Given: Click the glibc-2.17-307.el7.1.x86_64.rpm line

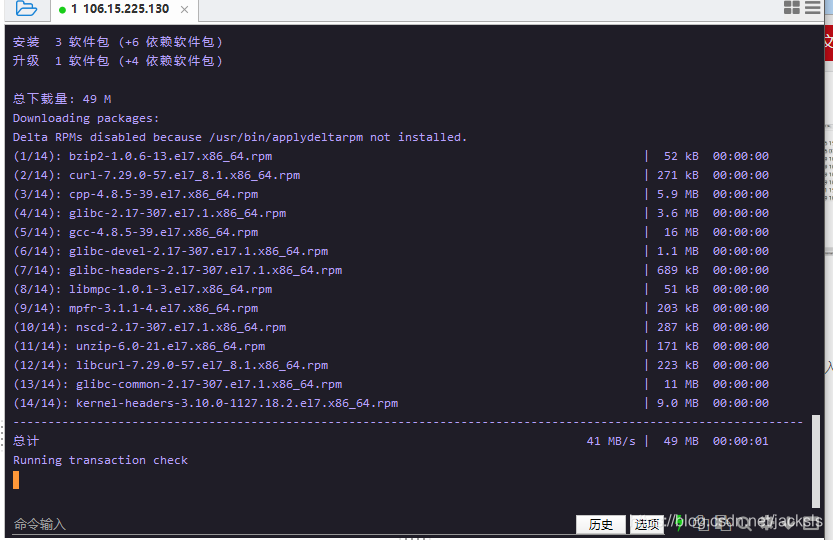Looking at the screenshot, I should [391, 213].
